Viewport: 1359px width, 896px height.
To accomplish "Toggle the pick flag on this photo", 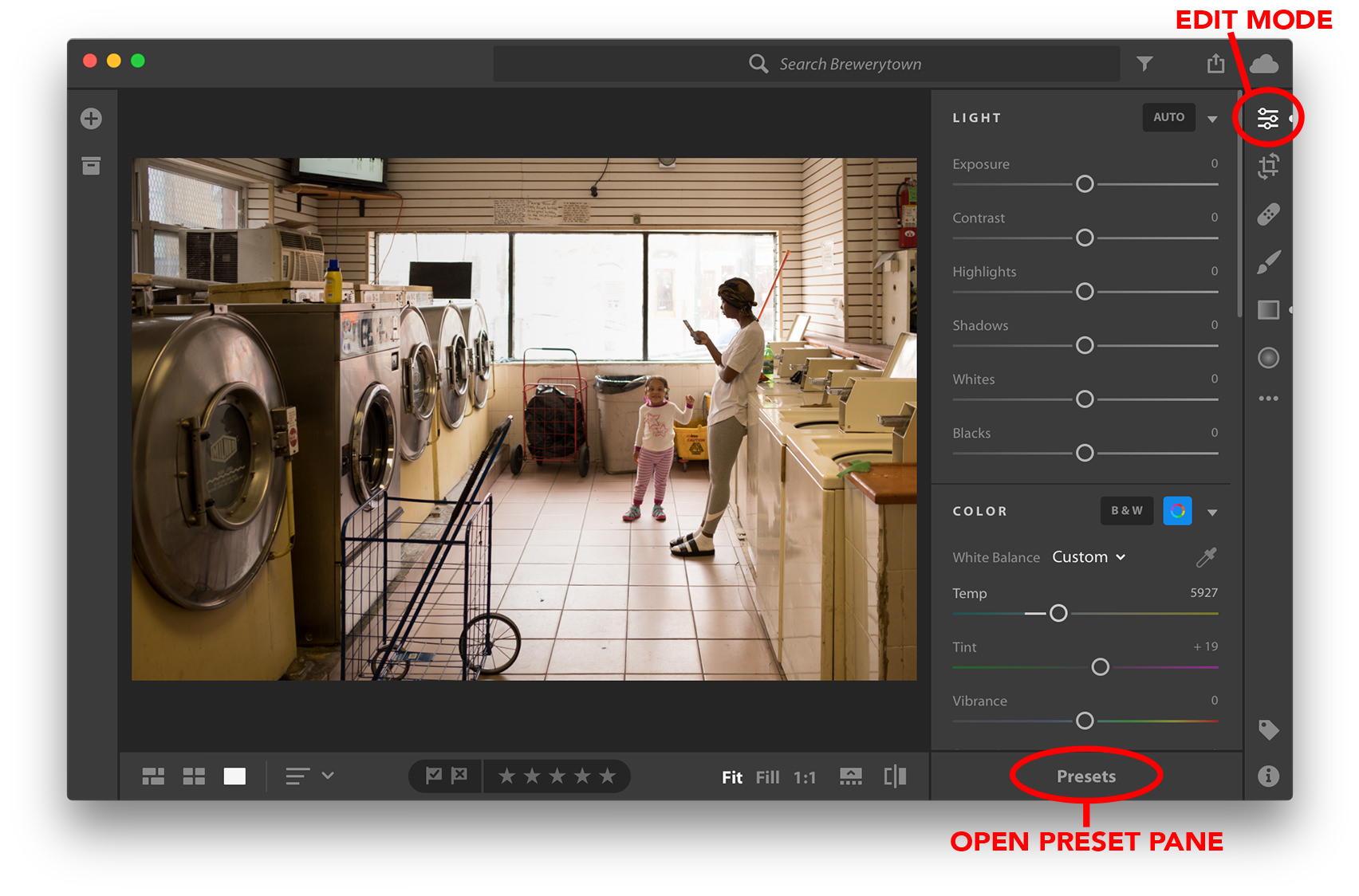I will tap(433, 776).
